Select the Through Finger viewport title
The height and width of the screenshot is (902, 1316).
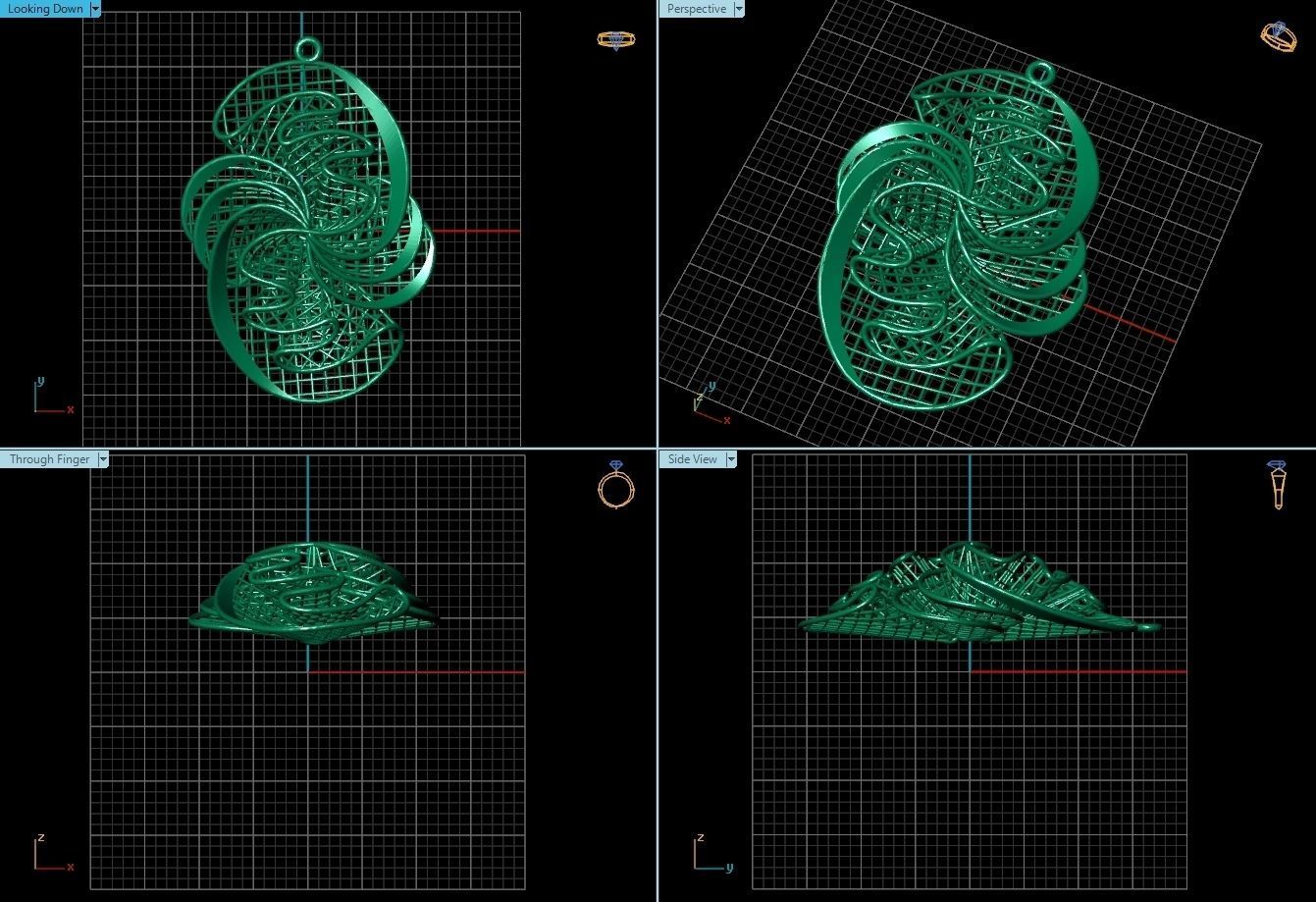(x=50, y=459)
